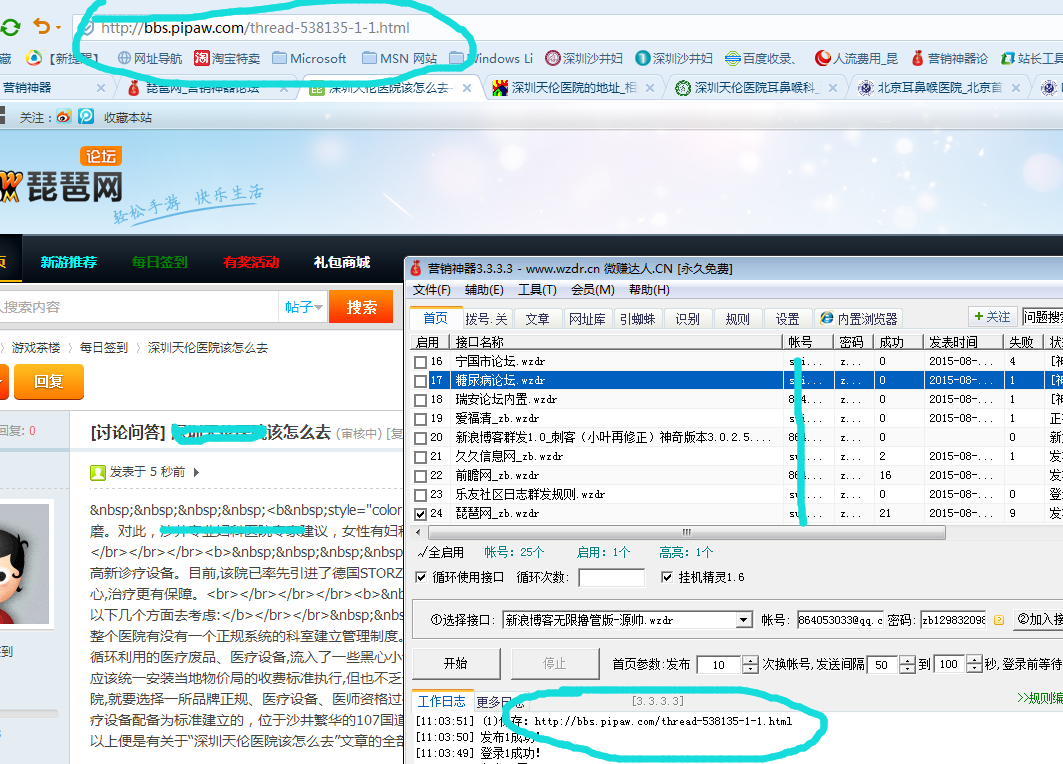Click into the 循环次数 input field
1063x764 pixels.
point(611,577)
